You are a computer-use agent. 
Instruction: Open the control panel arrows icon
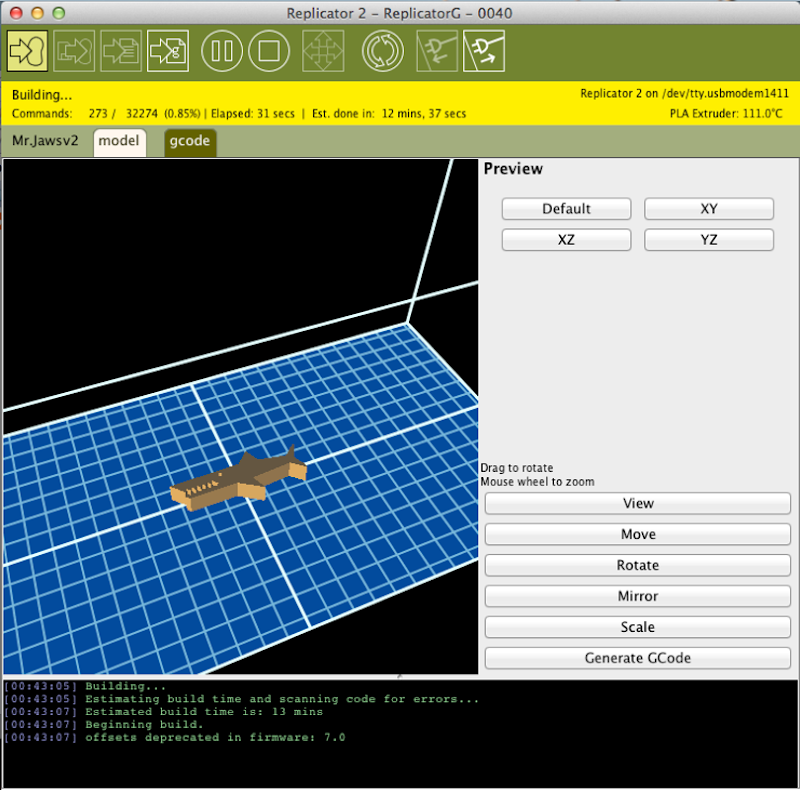click(x=323, y=51)
